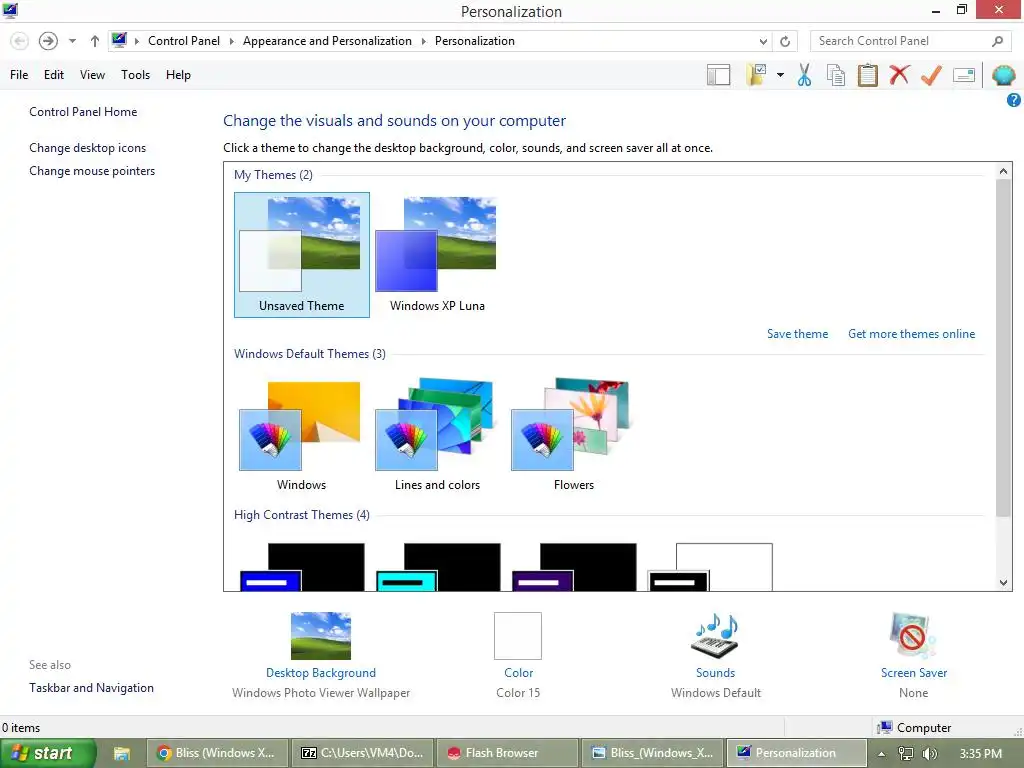
Task: Open Screen Saver icon
Action: click(913, 635)
